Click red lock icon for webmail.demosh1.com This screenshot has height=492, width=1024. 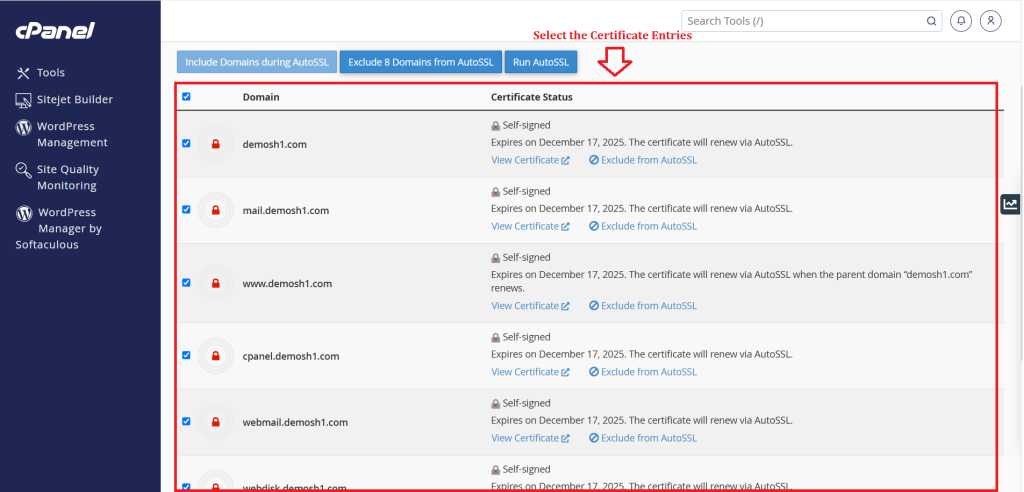pos(216,422)
